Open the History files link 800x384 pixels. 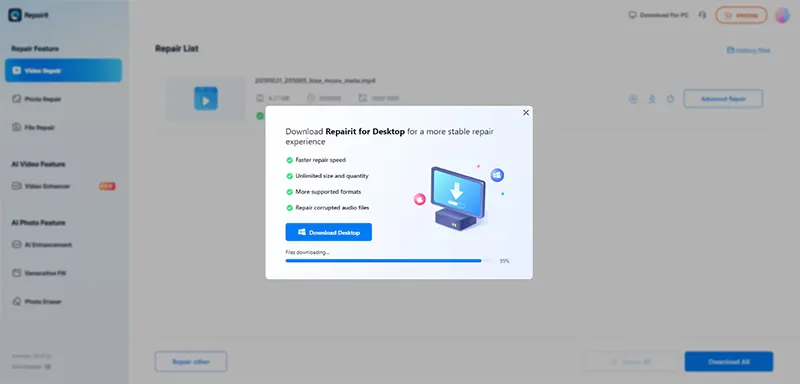(x=748, y=50)
